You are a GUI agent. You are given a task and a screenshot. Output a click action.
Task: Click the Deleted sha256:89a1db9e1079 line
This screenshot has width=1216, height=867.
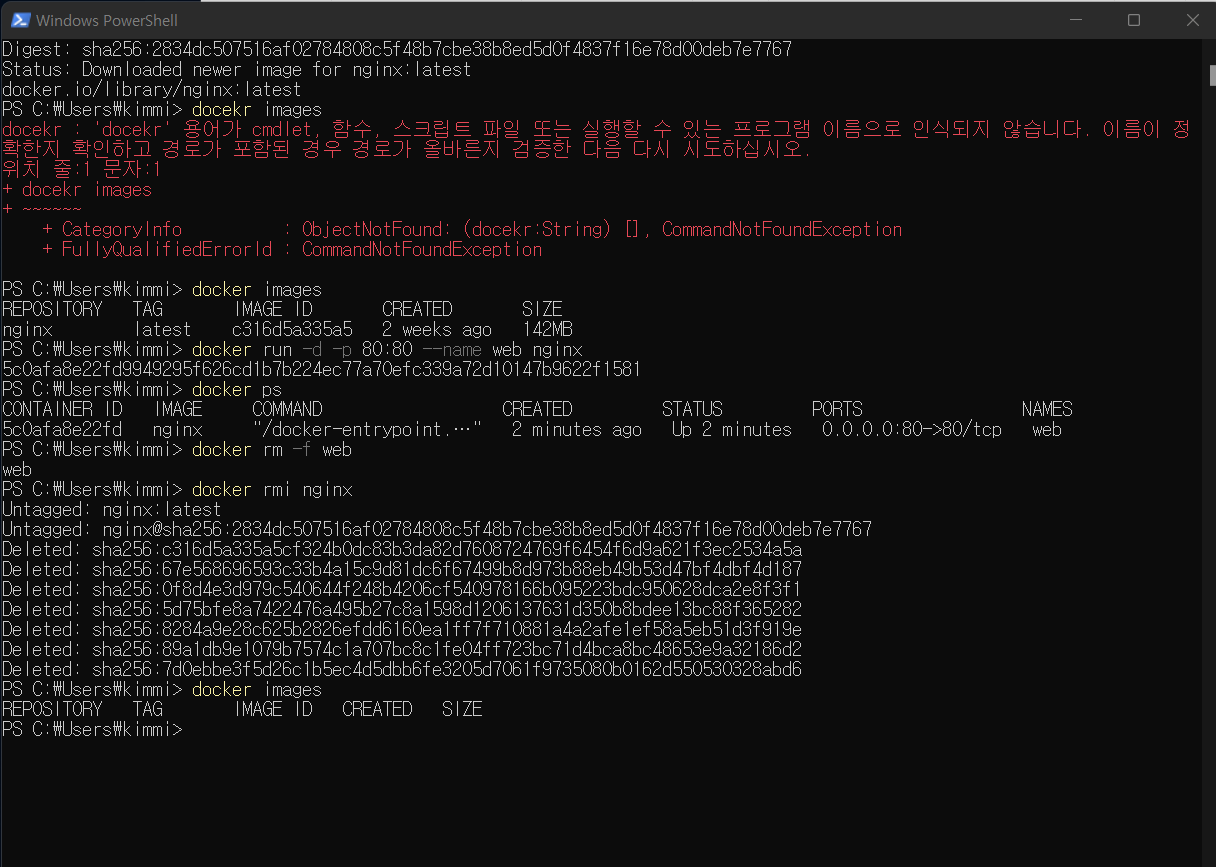402,649
